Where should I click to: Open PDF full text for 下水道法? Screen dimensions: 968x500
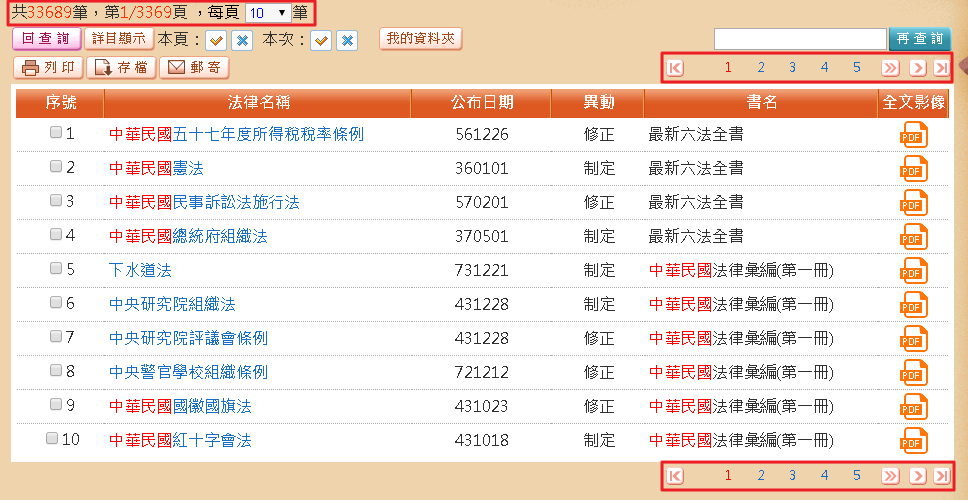point(914,270)
